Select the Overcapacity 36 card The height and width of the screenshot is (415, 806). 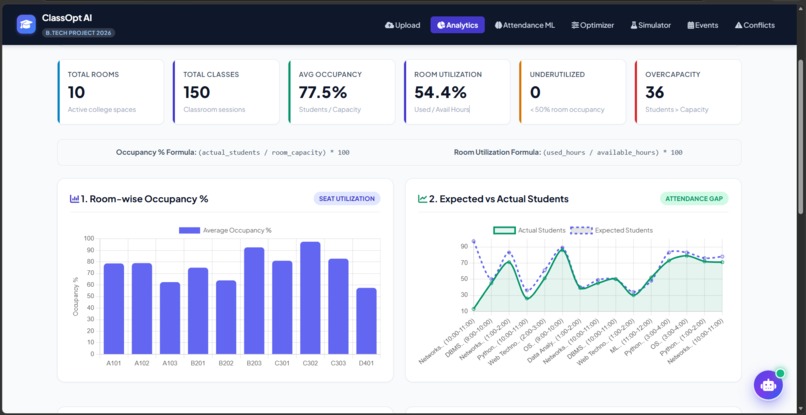point(688,92)
